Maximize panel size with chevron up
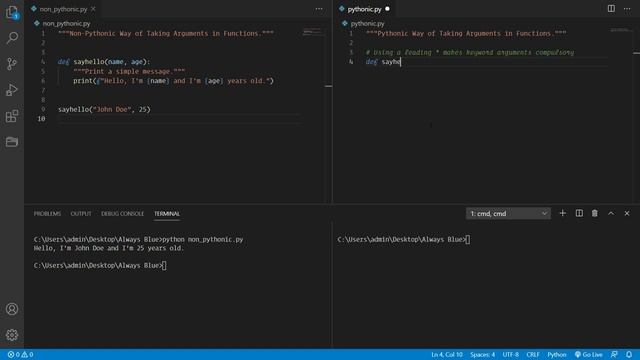The height and width of the screenshot is (360, 640). pyautogui.click(x=611, y=213)
